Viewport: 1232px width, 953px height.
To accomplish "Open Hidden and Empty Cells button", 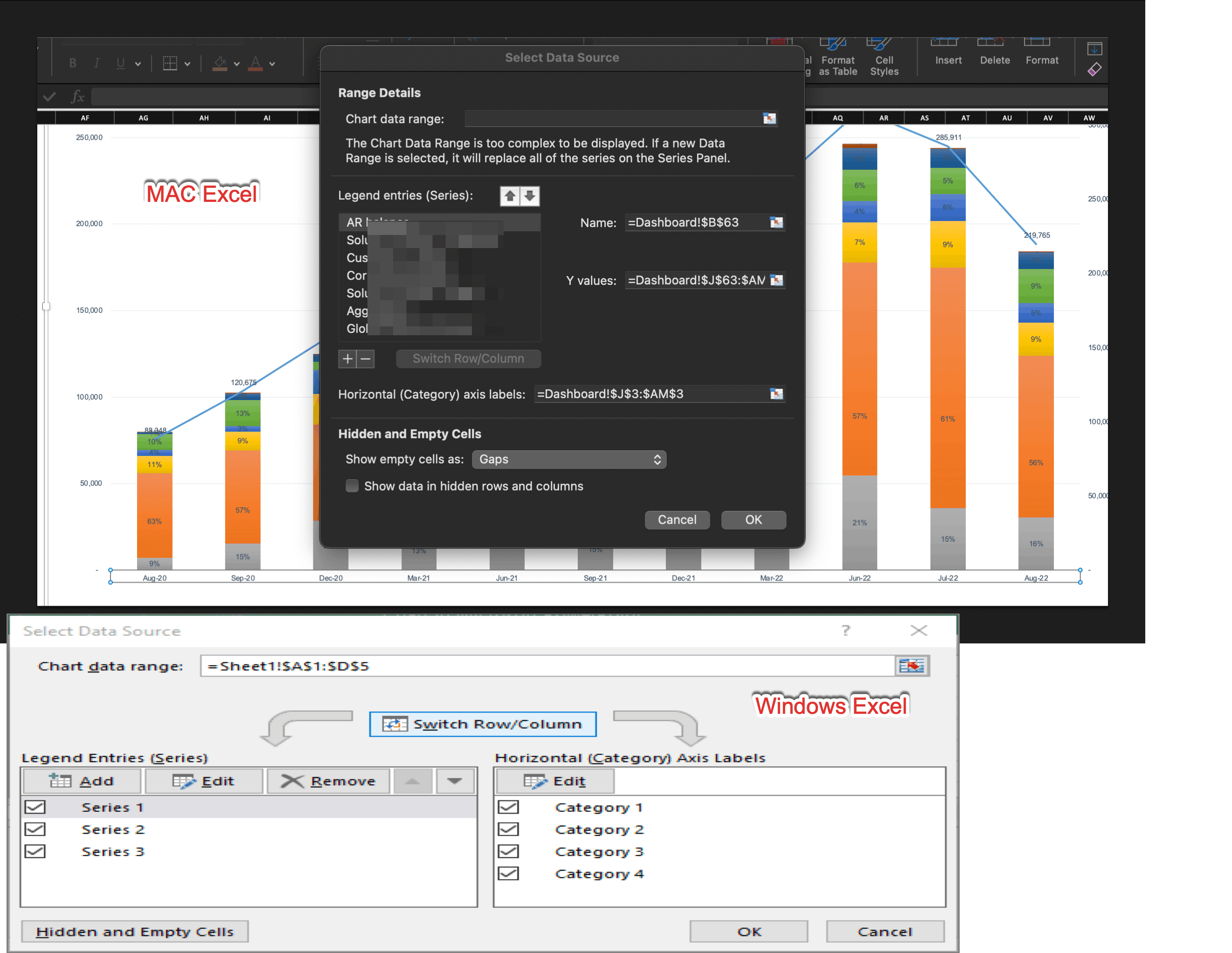I will pos(135,932).
